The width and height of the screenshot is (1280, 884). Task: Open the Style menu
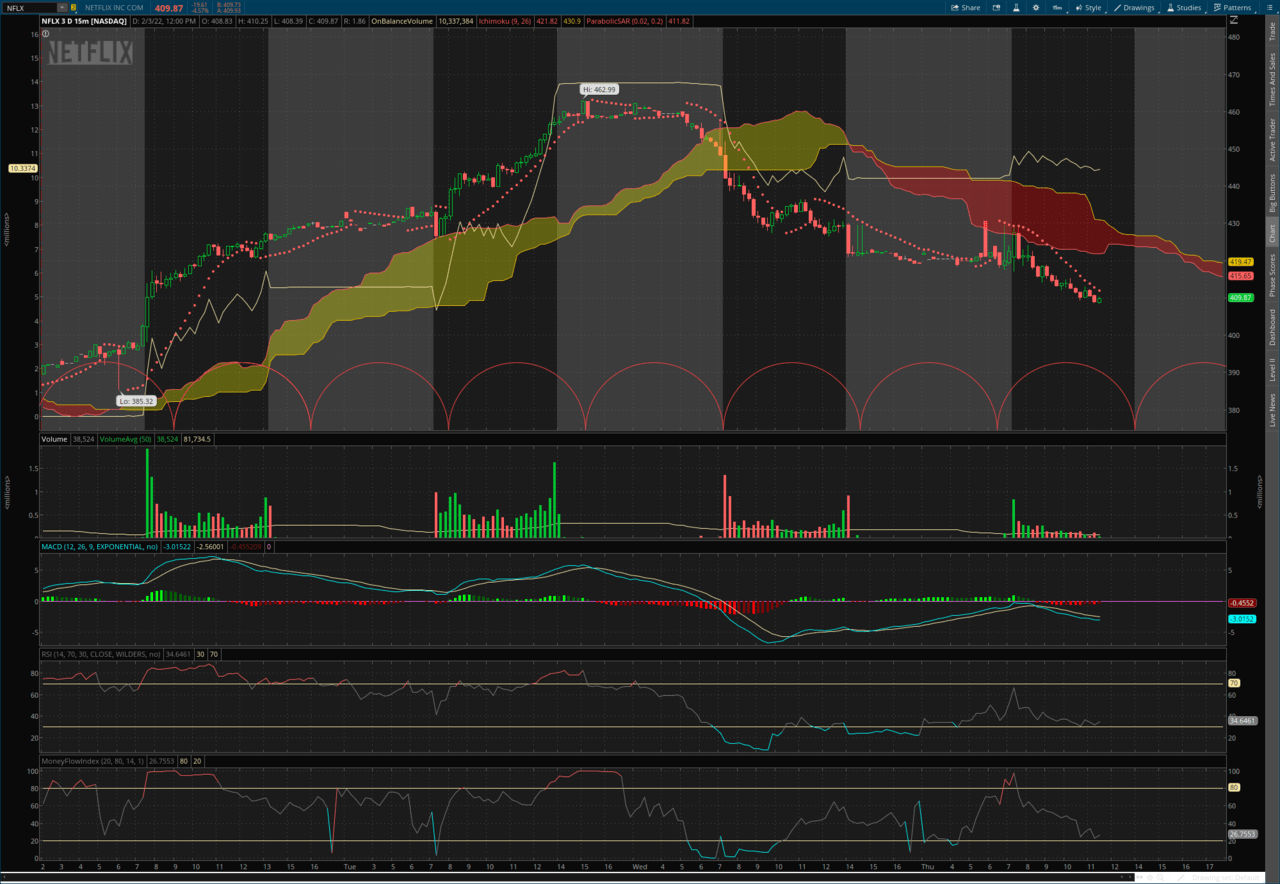(x=1088, y=8)
